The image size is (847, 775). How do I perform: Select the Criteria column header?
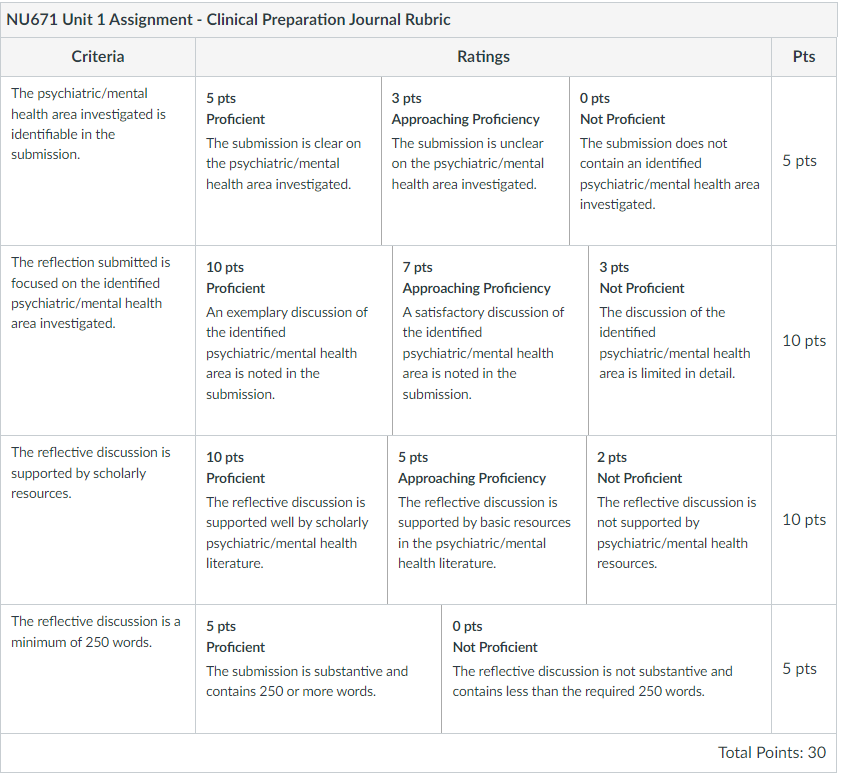[98, 57]
